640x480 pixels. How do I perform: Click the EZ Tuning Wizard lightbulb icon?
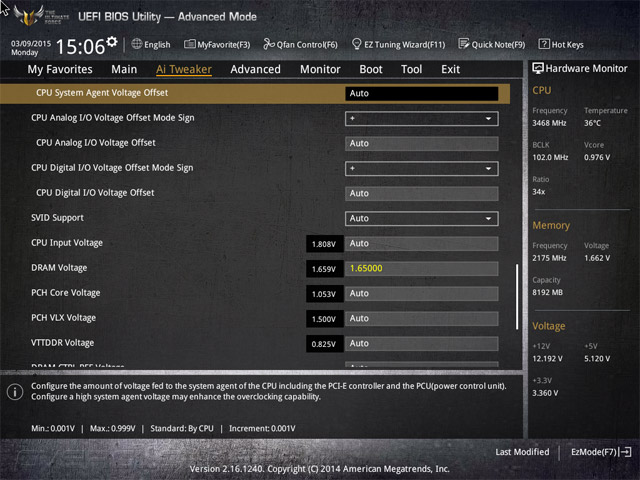[x=356, y=44]
